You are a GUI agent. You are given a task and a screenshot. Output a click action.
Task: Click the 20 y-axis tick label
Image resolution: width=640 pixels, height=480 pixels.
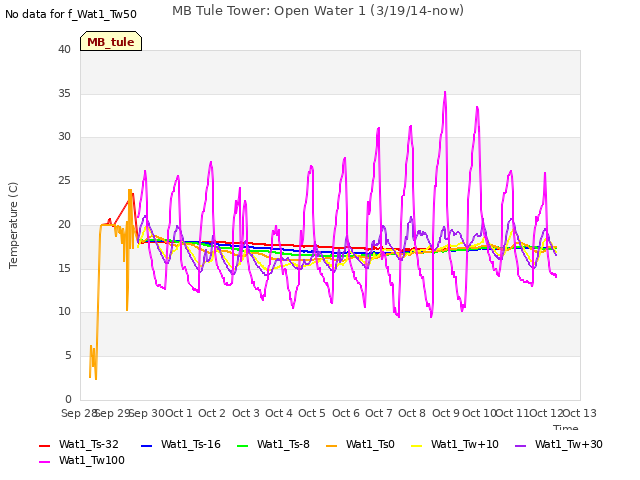pos(64,224)
